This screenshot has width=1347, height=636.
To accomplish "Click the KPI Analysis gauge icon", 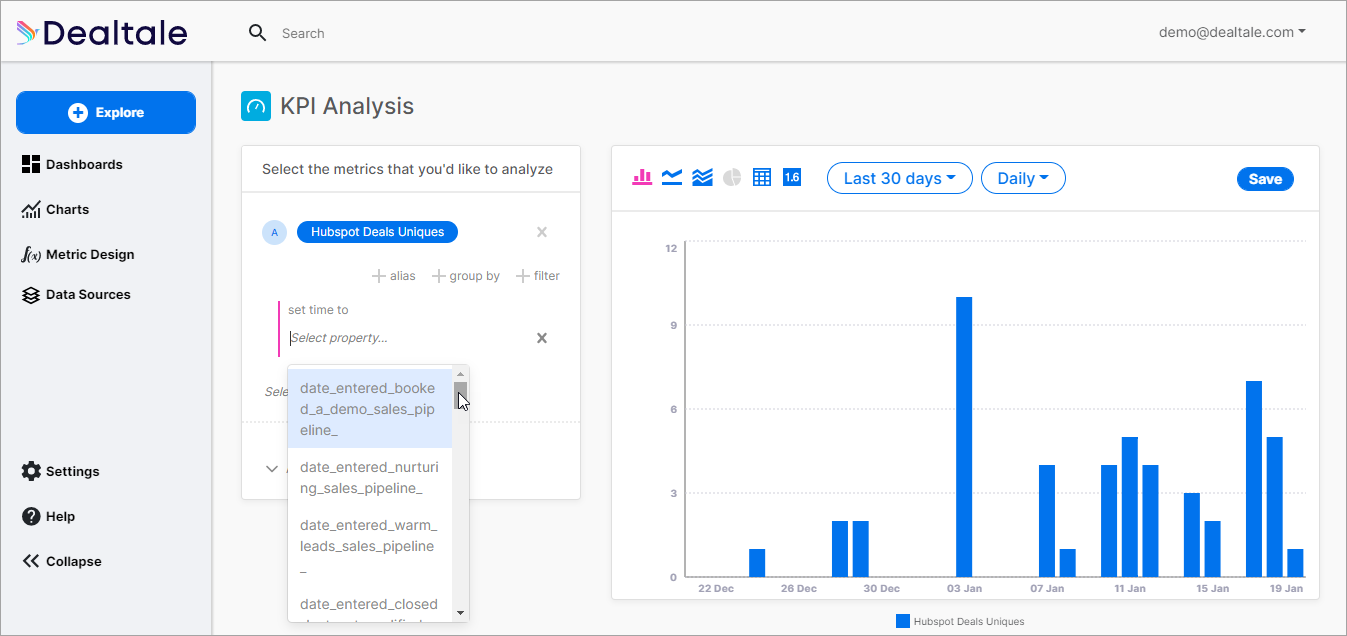I will [x=256, y=106].
